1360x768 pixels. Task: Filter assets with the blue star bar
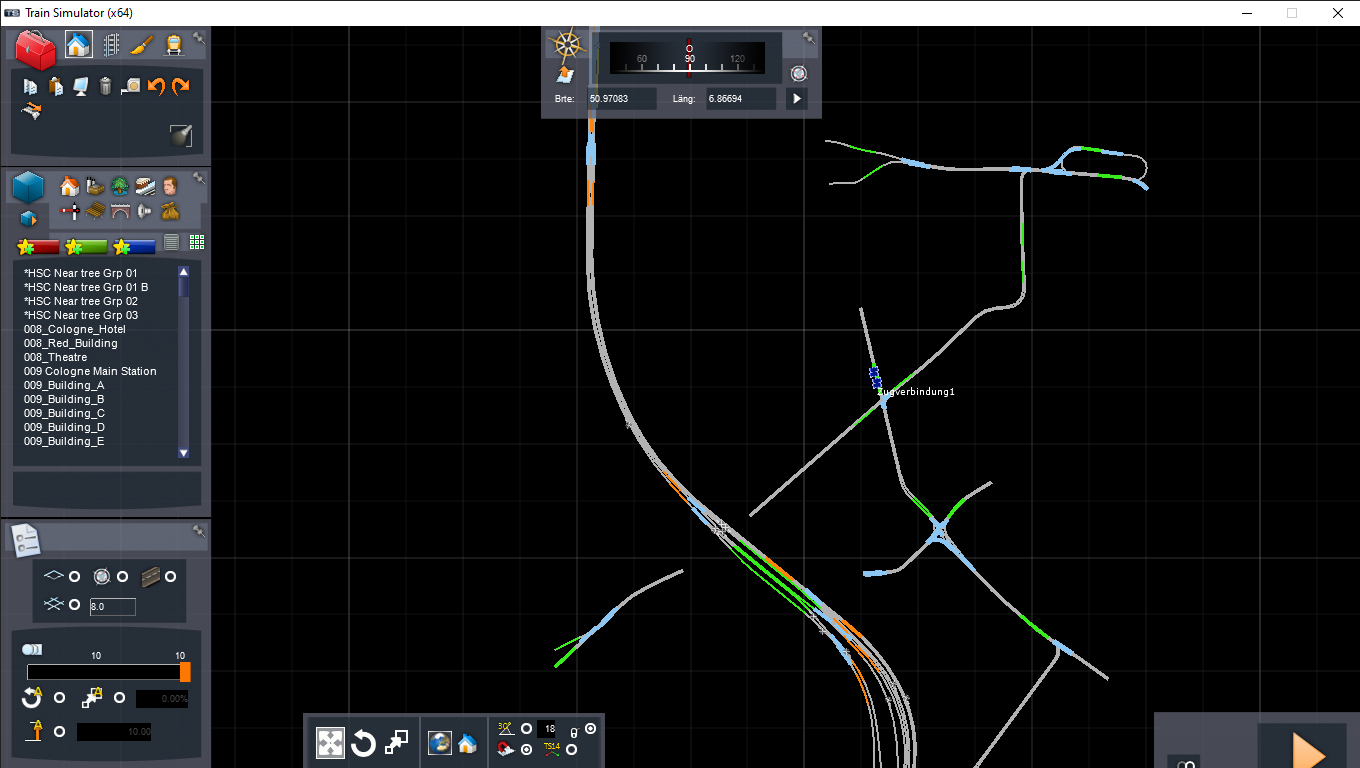click(x=134, y=246)
